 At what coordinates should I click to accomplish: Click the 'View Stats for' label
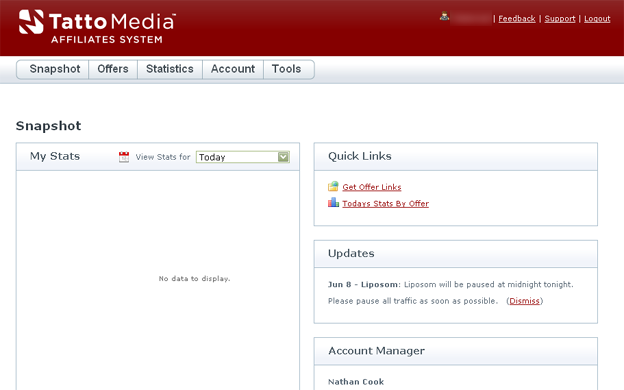[x=163, y=157]
